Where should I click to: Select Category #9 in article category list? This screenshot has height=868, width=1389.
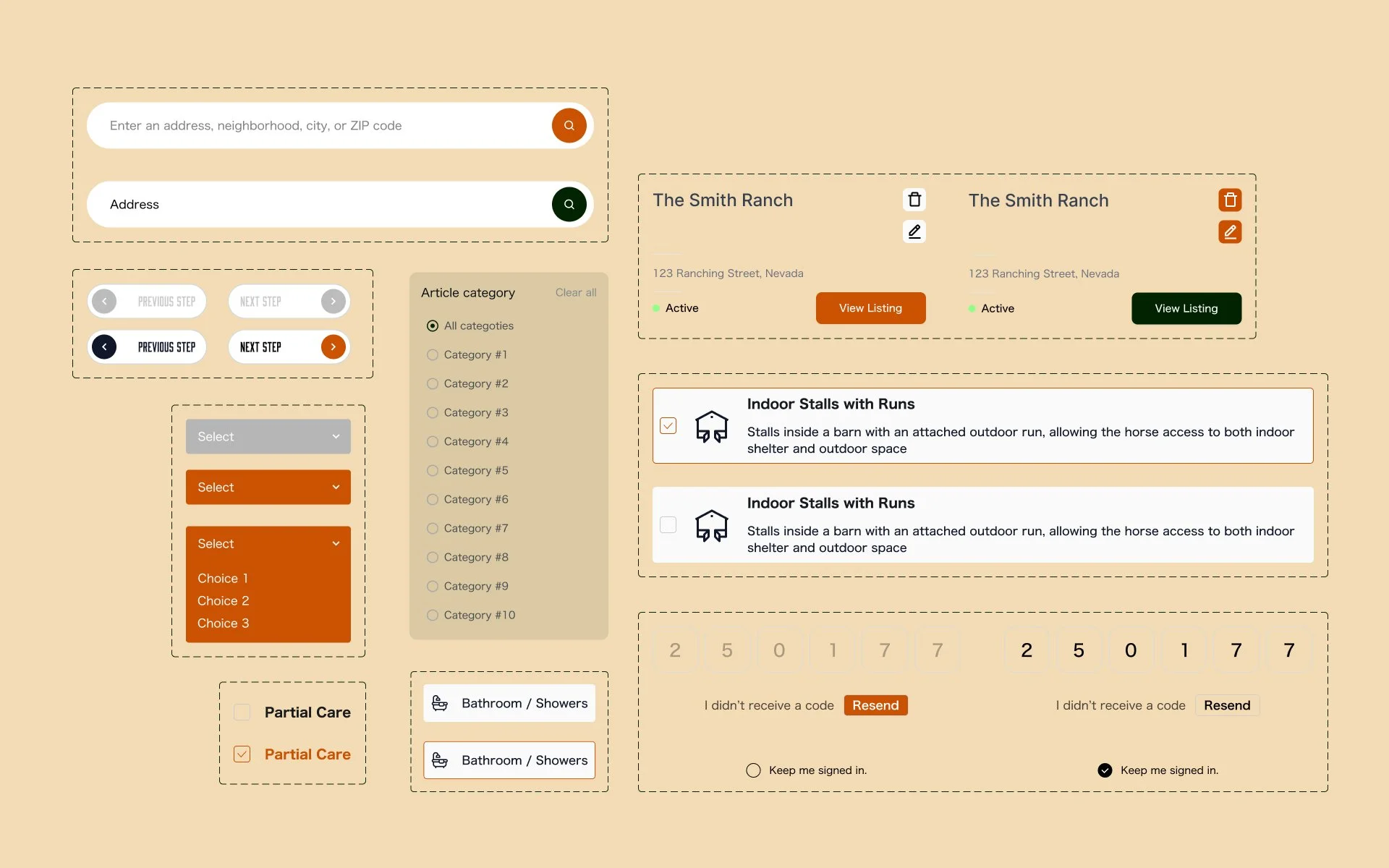[x=468, y=587]
